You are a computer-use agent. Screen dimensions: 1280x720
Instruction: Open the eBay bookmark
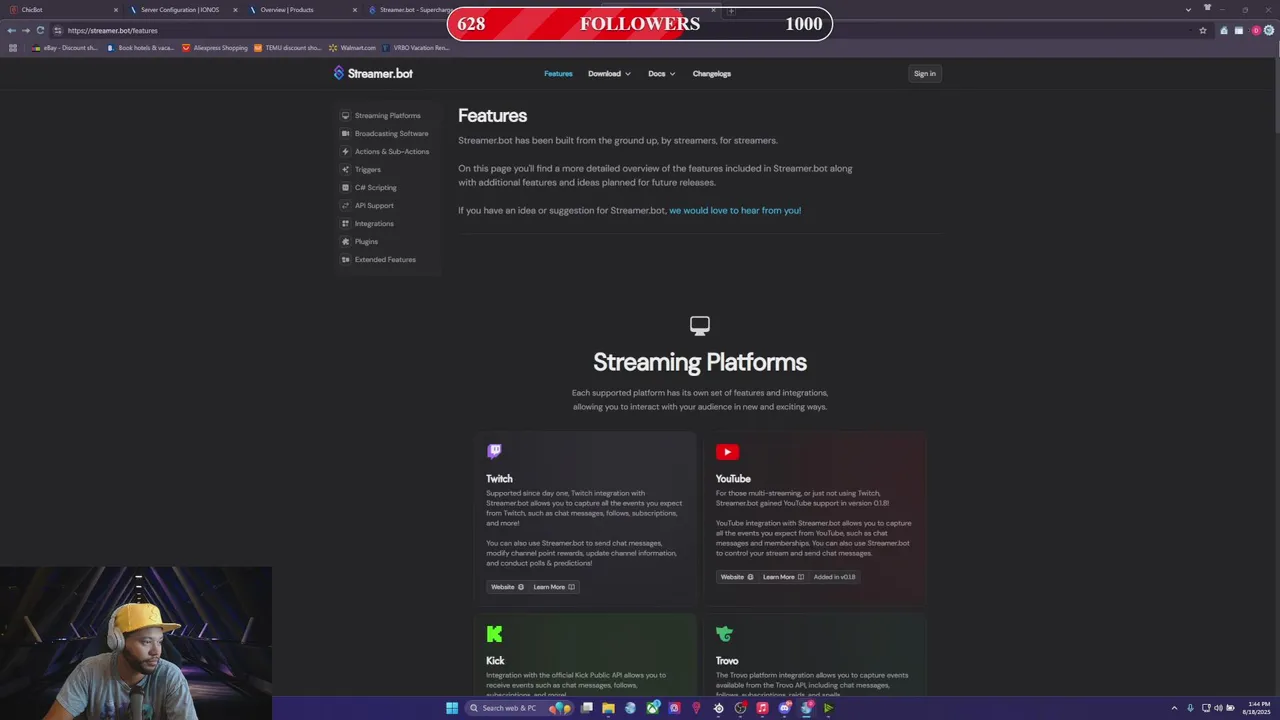click(65, 48)
